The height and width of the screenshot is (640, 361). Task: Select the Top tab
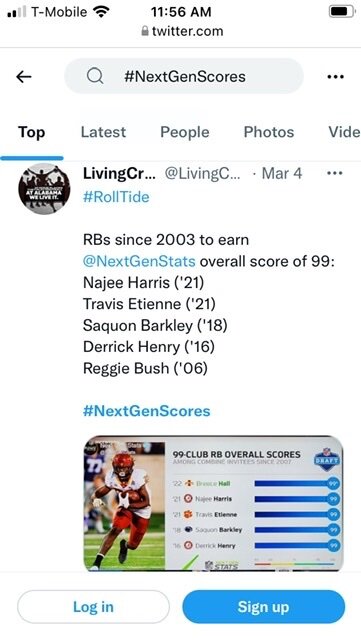[31, 132]
